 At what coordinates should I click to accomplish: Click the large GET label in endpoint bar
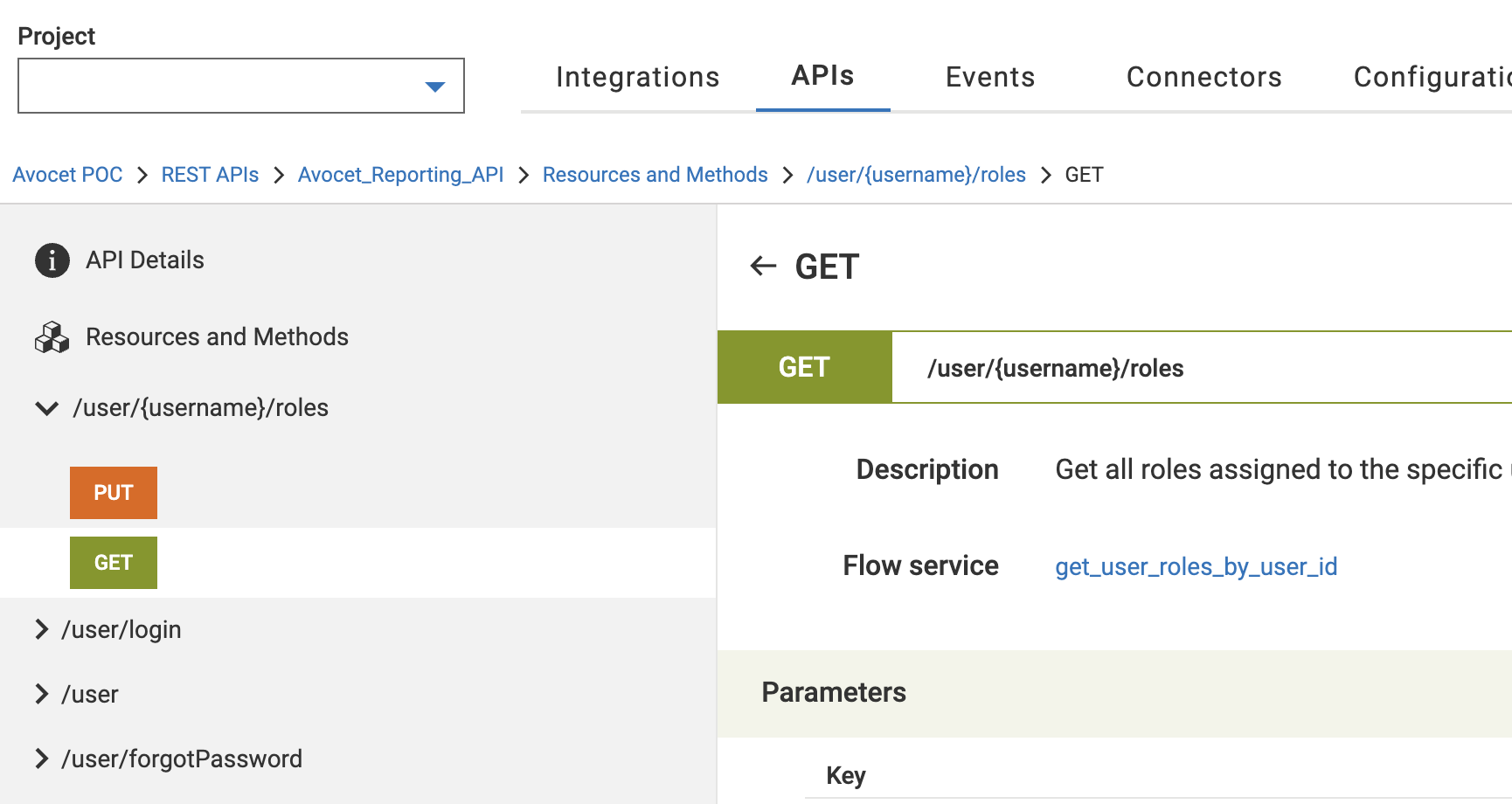click(x=804, y=367)
